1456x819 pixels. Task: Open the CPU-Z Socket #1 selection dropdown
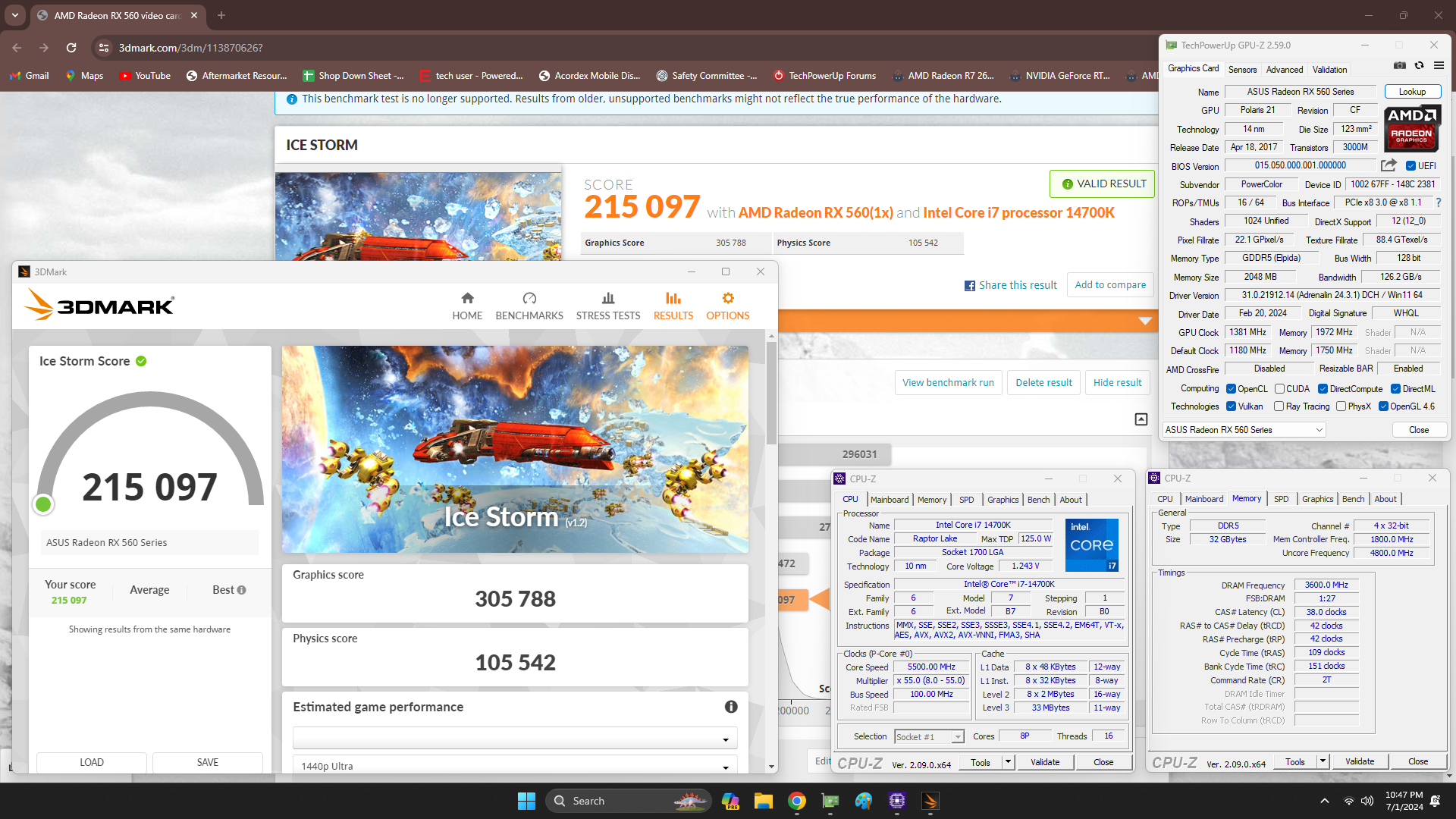coord(928,737)
